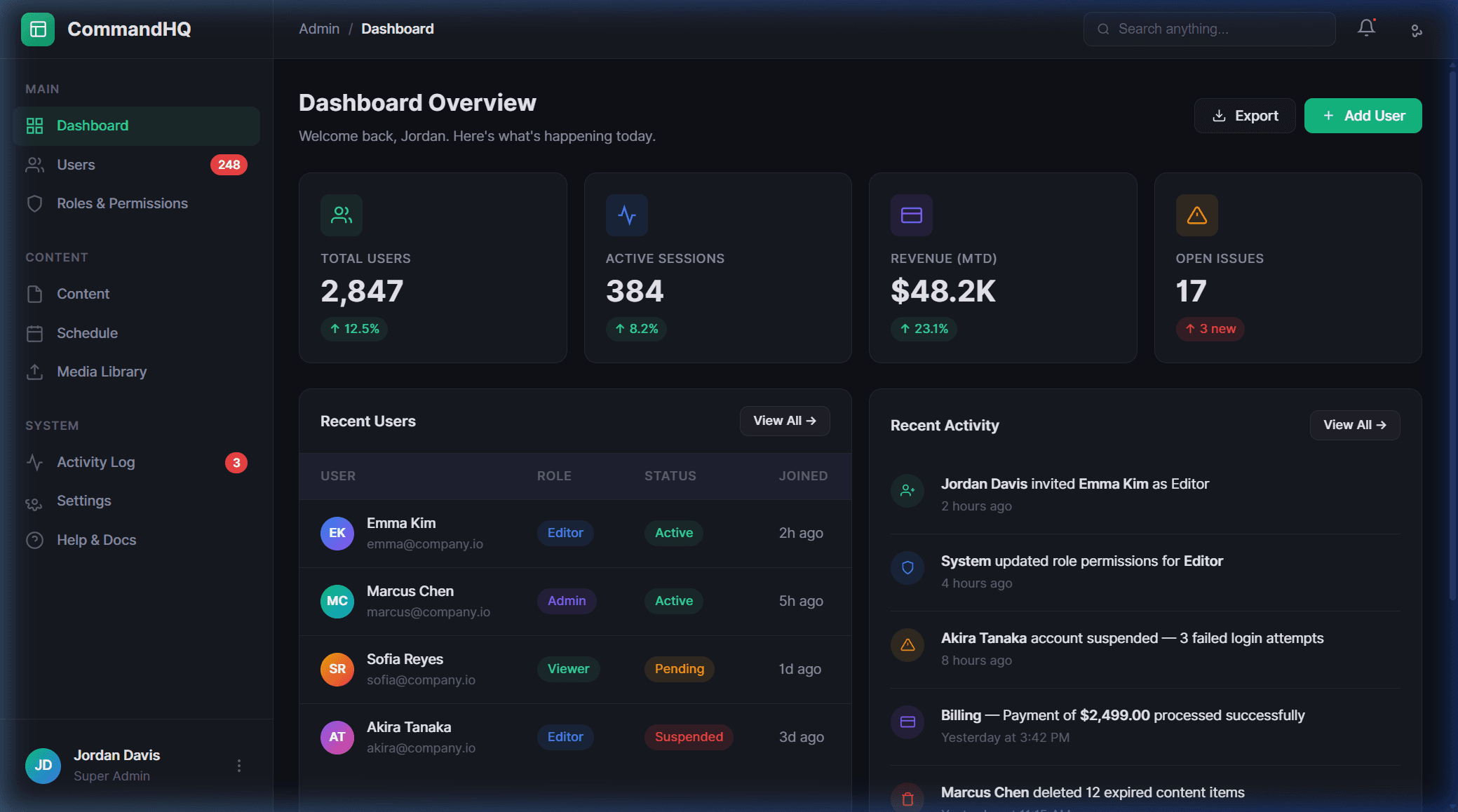
Task: Select the Roles & Permissions shield icon
Action: pos(35,203)
